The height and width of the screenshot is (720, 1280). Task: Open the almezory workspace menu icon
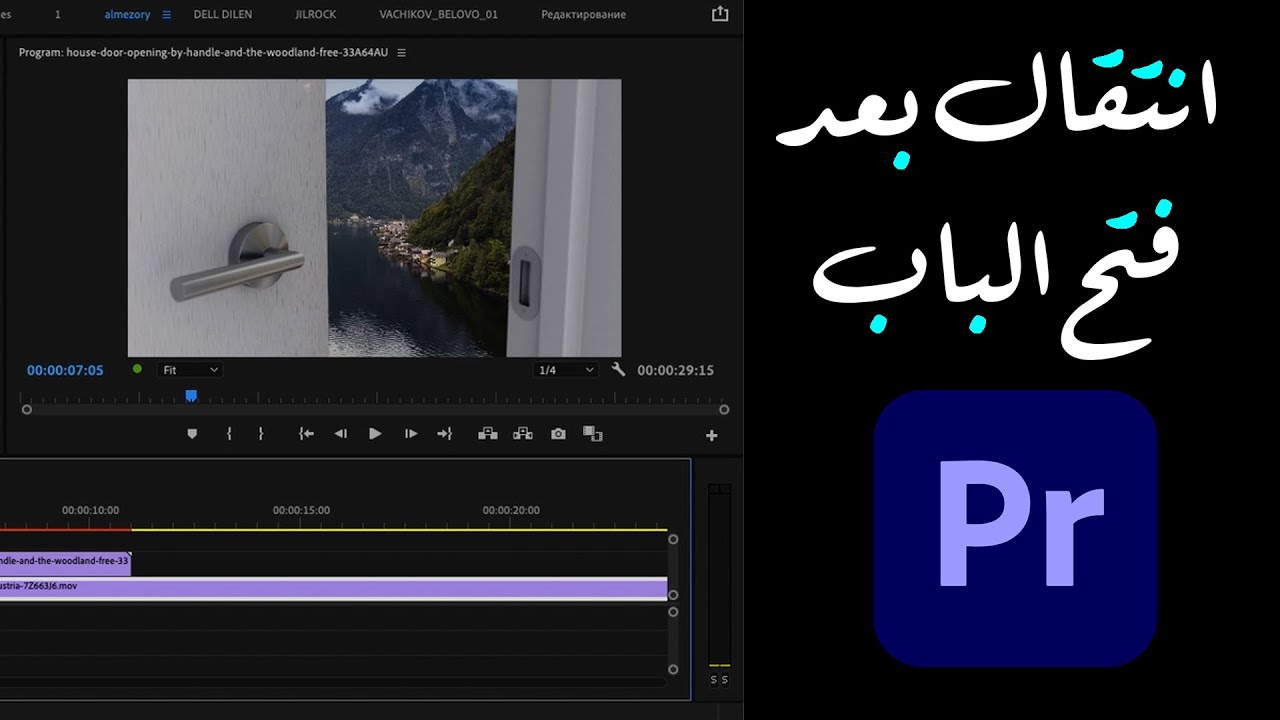[x=167, y=15]
